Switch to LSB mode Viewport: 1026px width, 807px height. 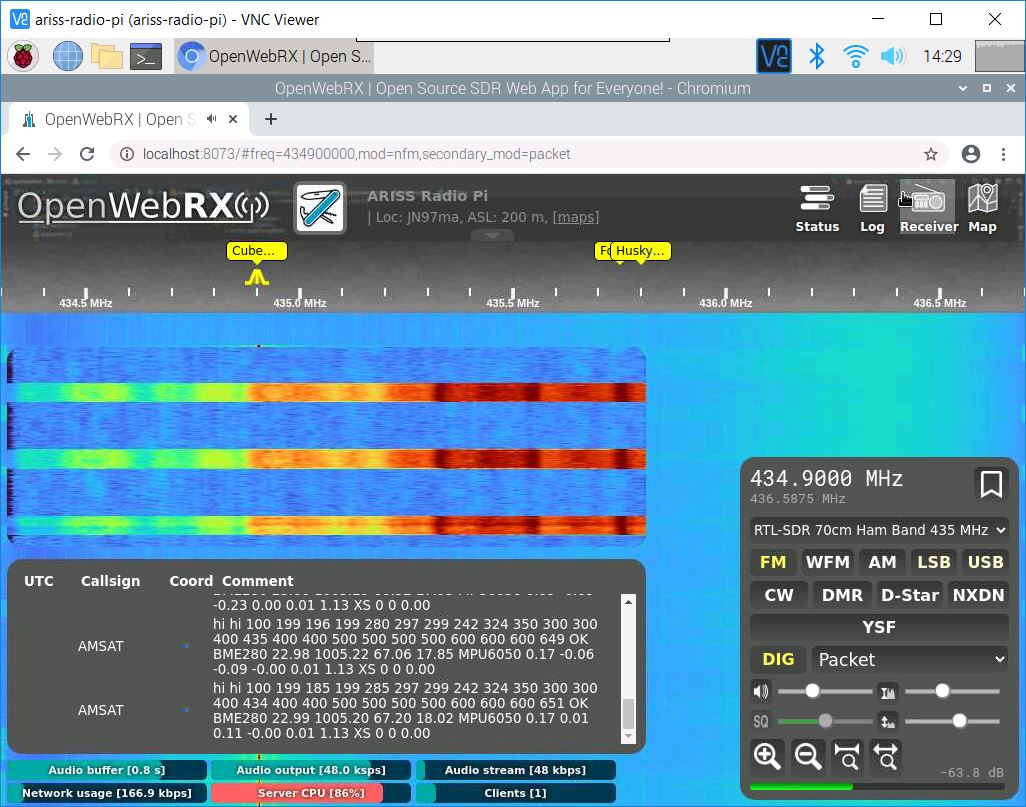pyautogui.click(x=933, y=562)
